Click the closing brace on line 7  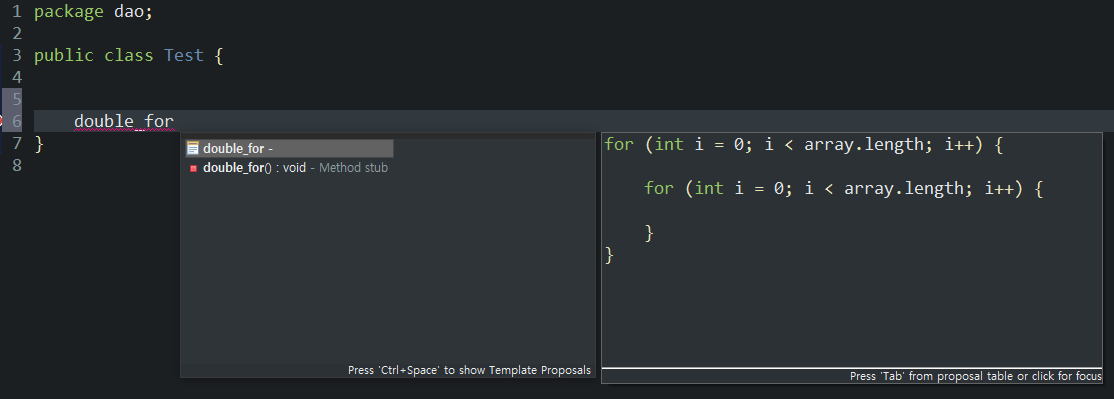[39, 144]
